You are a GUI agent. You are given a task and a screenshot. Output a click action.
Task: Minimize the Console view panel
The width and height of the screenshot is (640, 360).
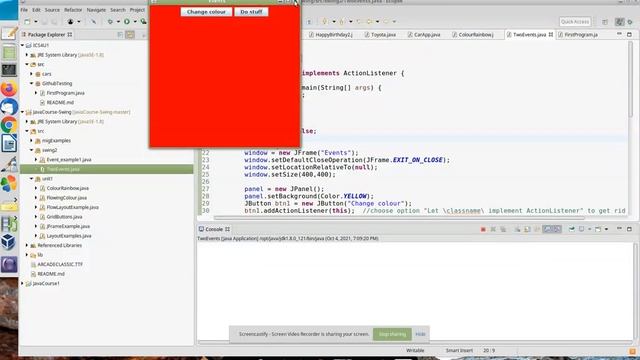tap(620, 229)
